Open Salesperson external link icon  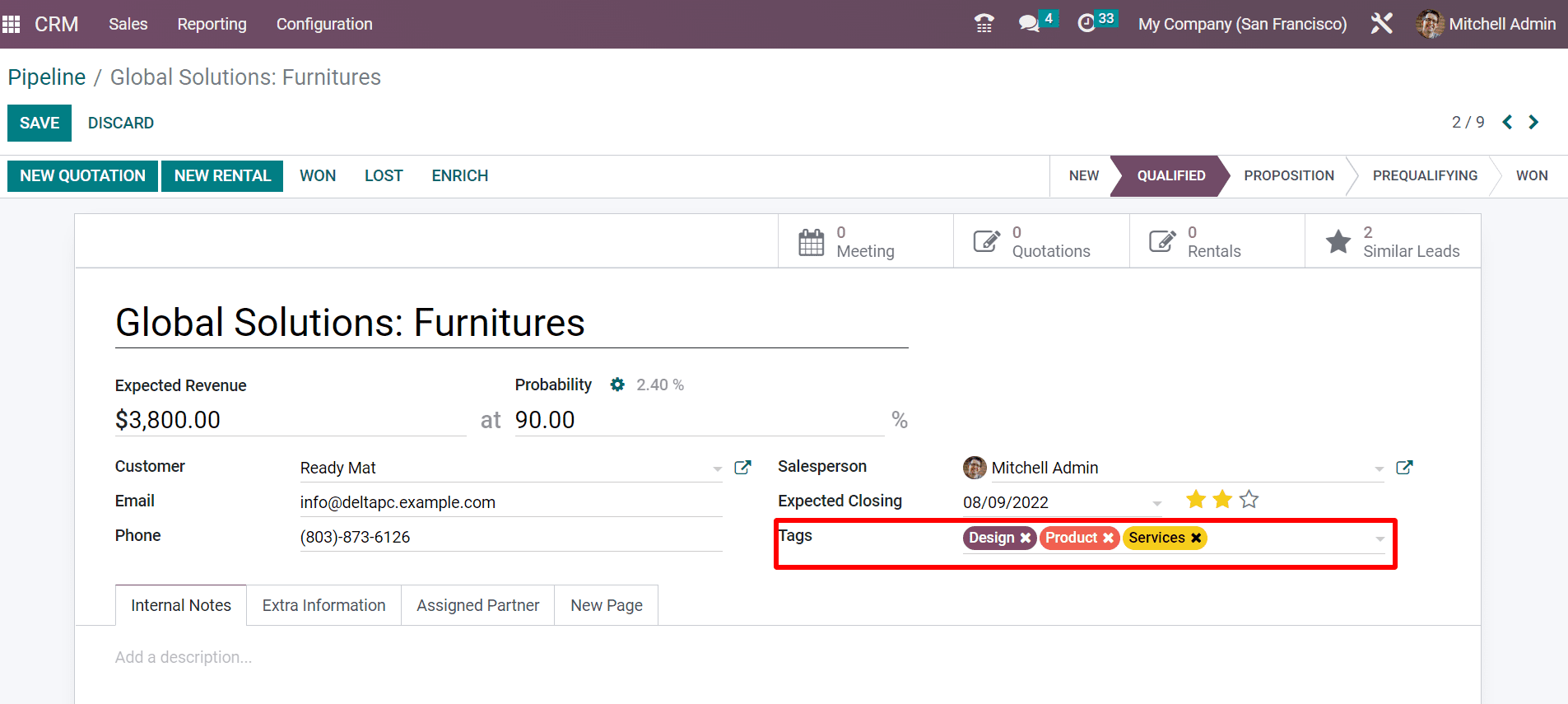pyautogui.click(x=1404, y=468)
